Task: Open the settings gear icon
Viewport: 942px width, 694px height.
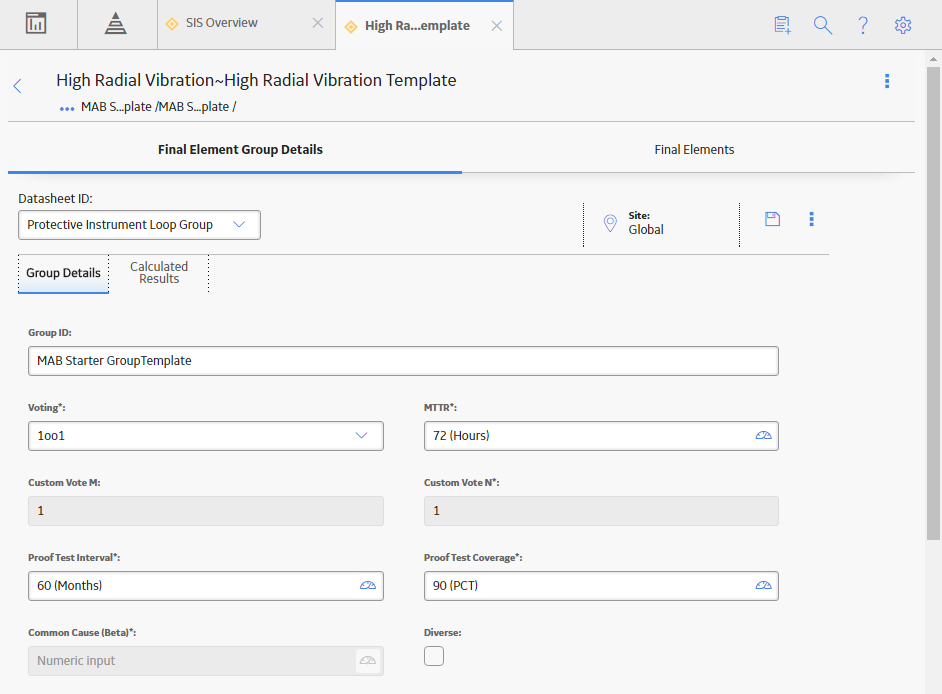Action: (x=902, y=25)
